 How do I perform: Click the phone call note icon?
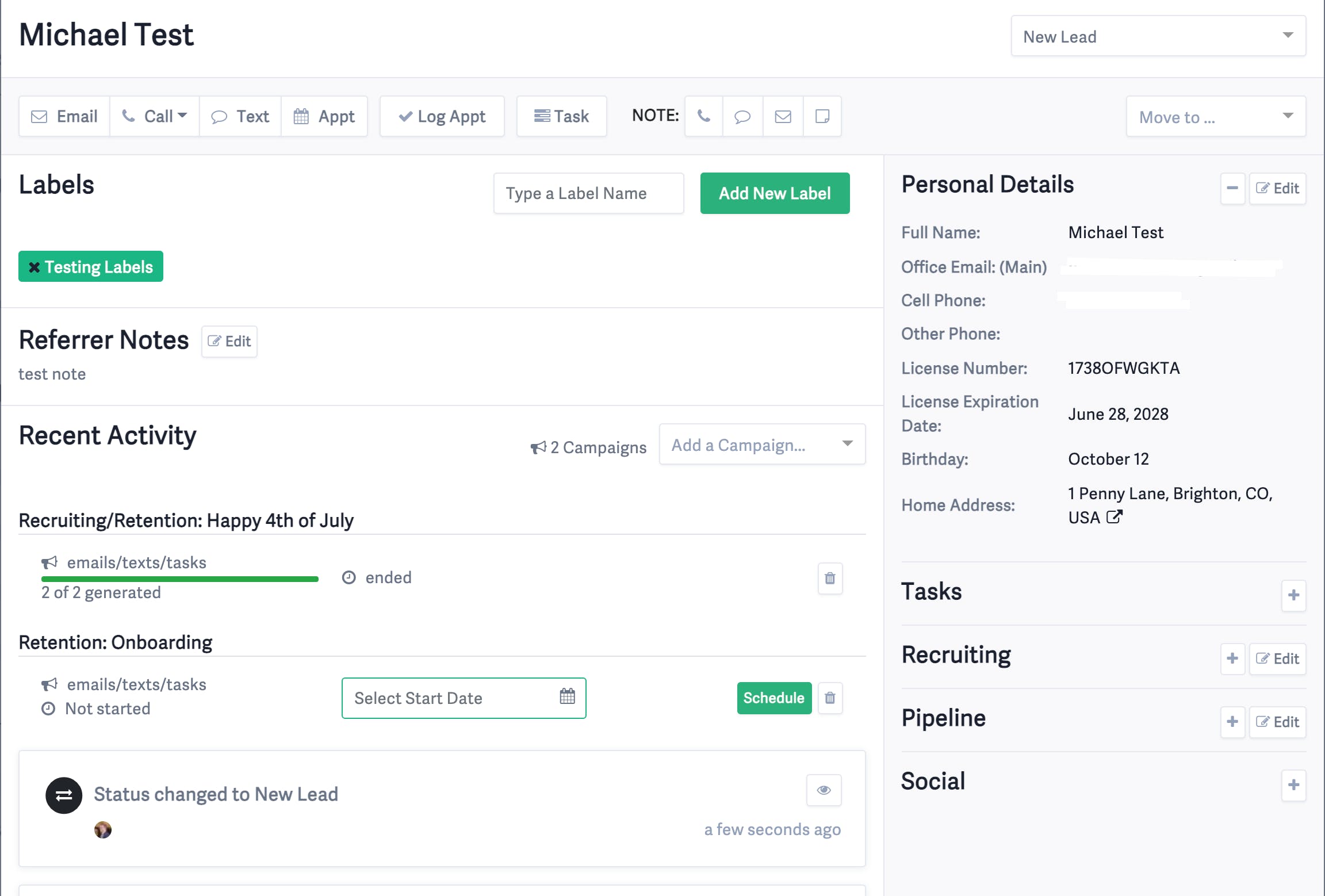[704, 117]
